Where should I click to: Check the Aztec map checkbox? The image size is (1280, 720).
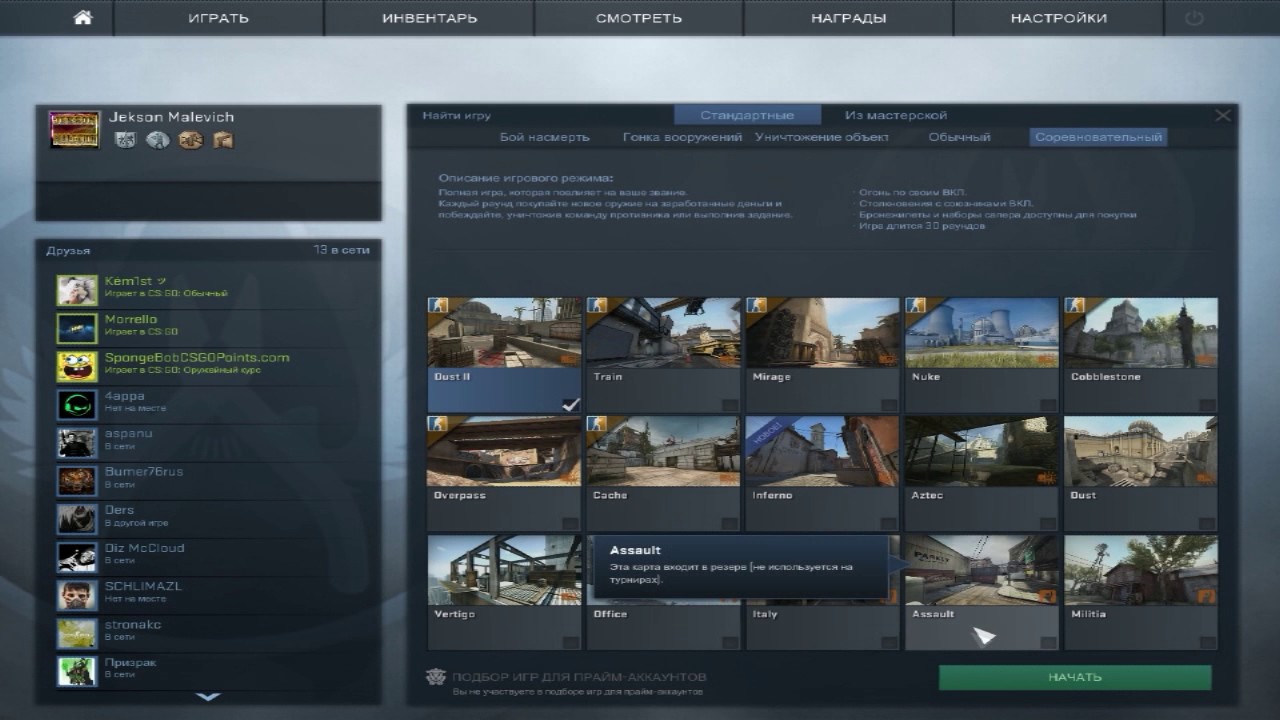click(x=1048, y=523)
